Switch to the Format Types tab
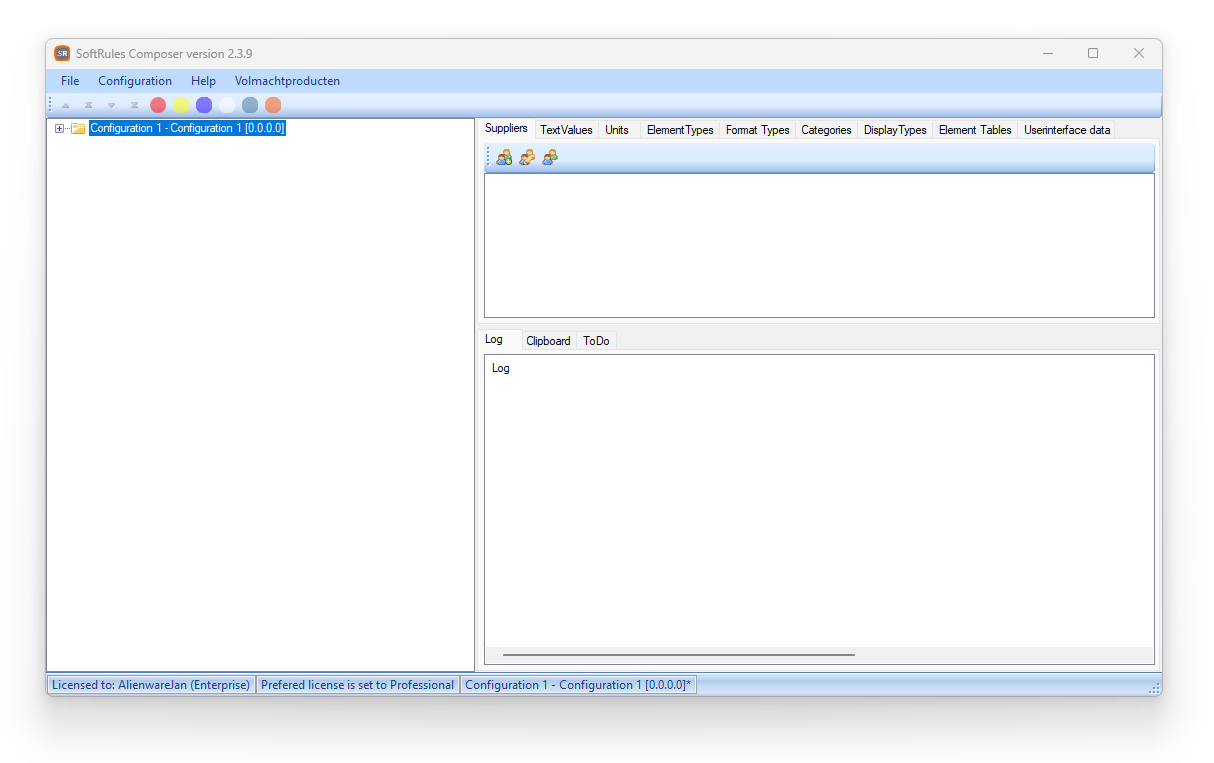1214x763 pixels. point(757,130)
